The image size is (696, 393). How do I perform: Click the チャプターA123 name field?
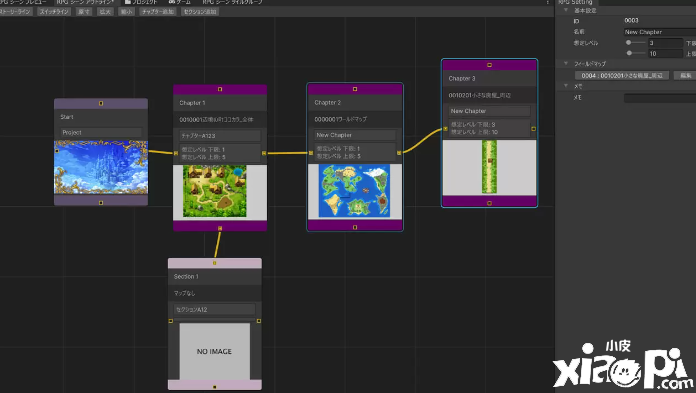(x=220, y=135)
